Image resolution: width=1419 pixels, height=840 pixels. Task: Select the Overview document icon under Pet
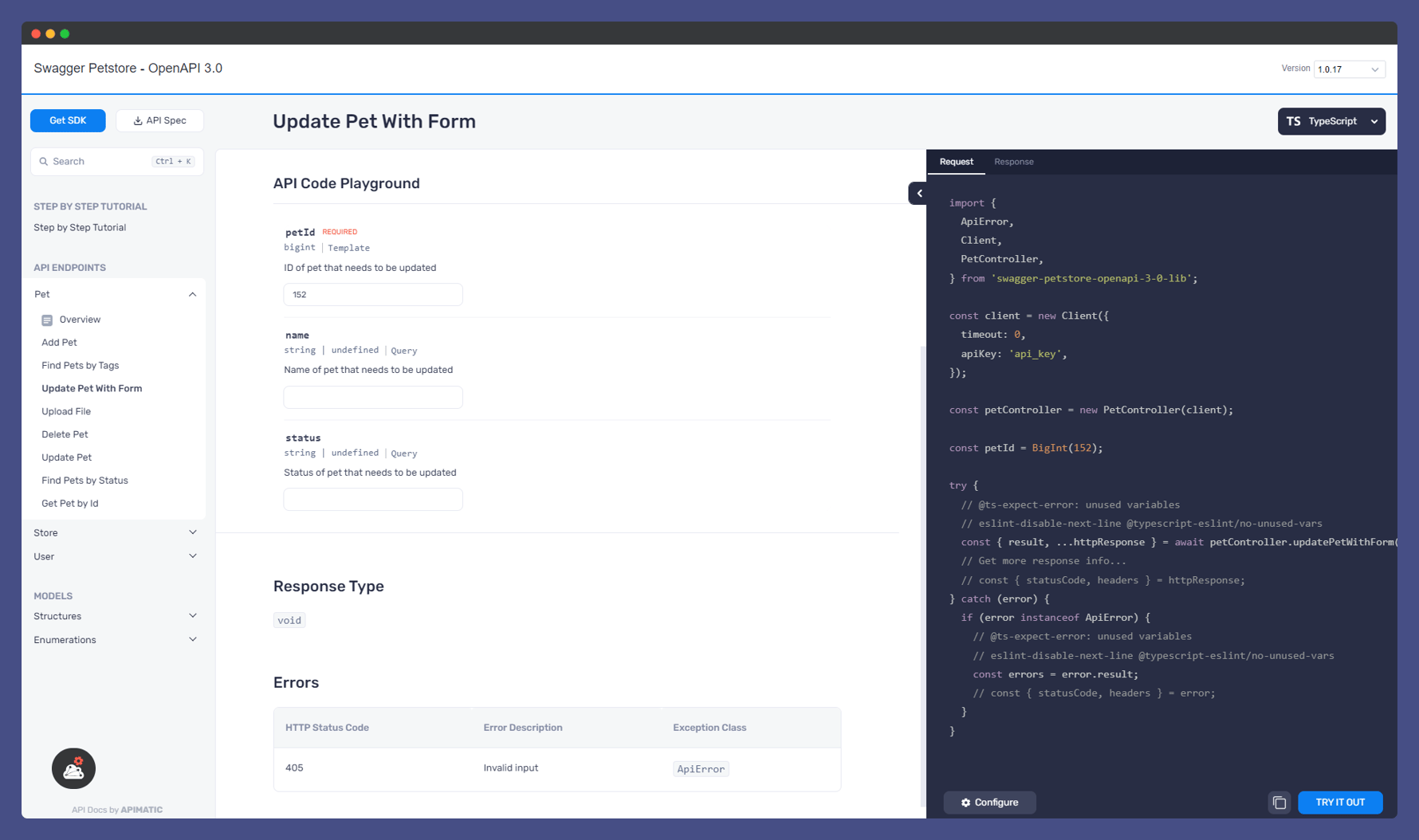pyautogui.click(x=48, y=319)
